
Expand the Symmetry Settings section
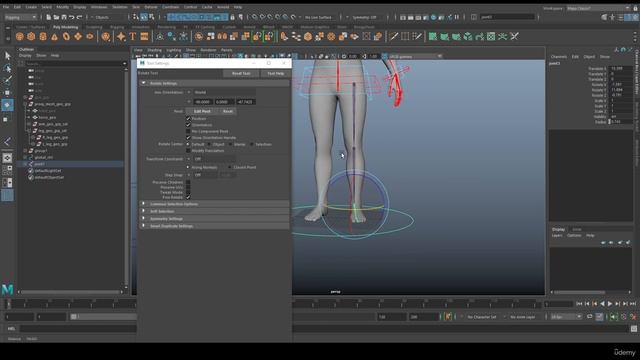[x=143, y=218]
